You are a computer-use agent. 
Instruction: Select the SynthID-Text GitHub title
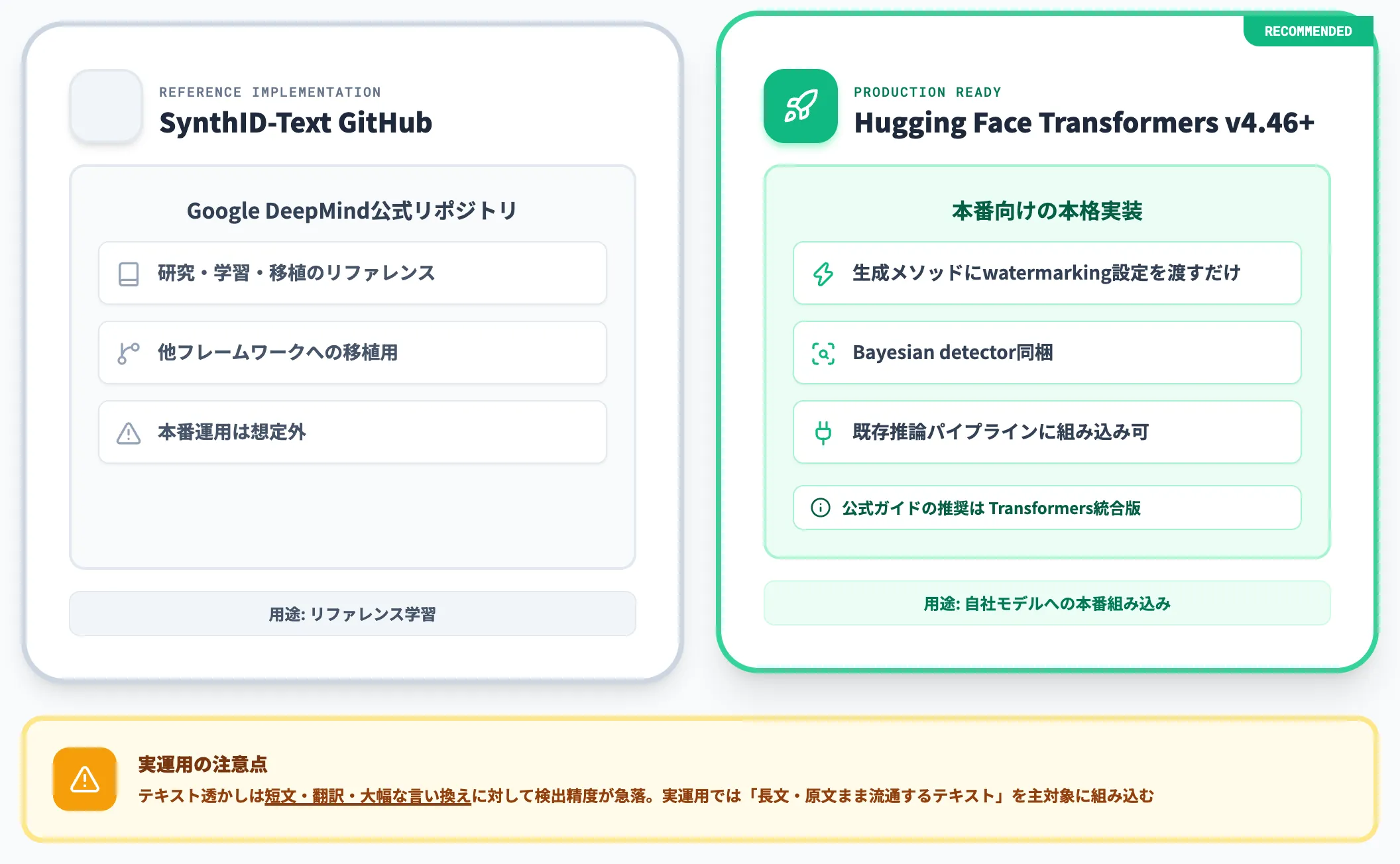[x=296, y=123]
